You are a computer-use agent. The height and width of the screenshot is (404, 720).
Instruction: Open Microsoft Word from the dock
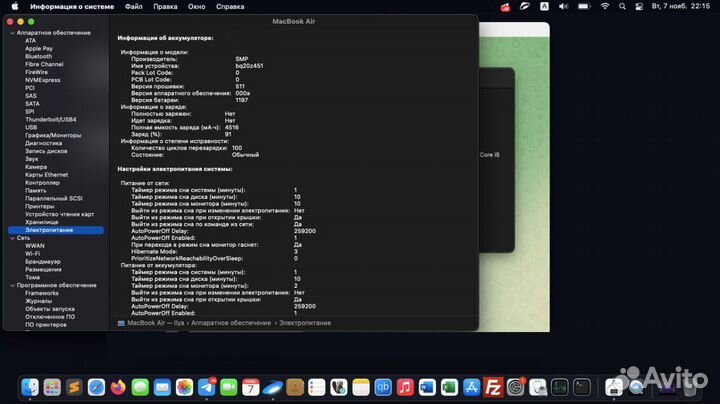(427, 386)
